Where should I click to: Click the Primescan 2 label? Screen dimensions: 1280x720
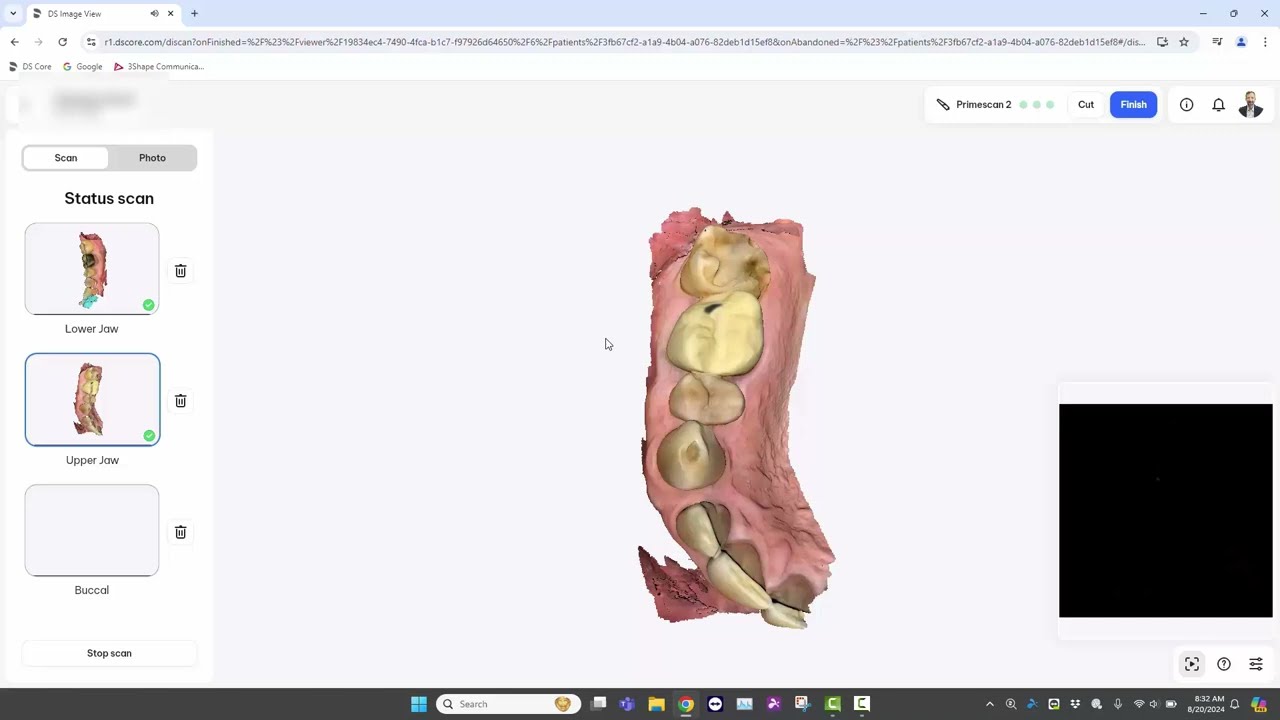click(984, 105)
